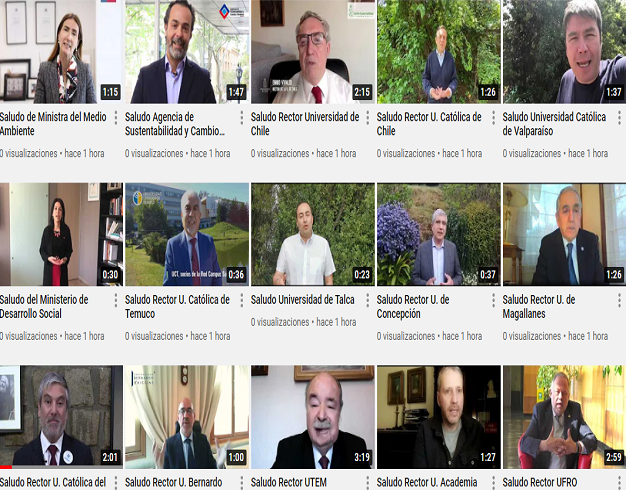The width and height of the screenshot is (626, 490).
Task: Open three-dot menu for Saludo Universidad de Talca
Action: 368,300
